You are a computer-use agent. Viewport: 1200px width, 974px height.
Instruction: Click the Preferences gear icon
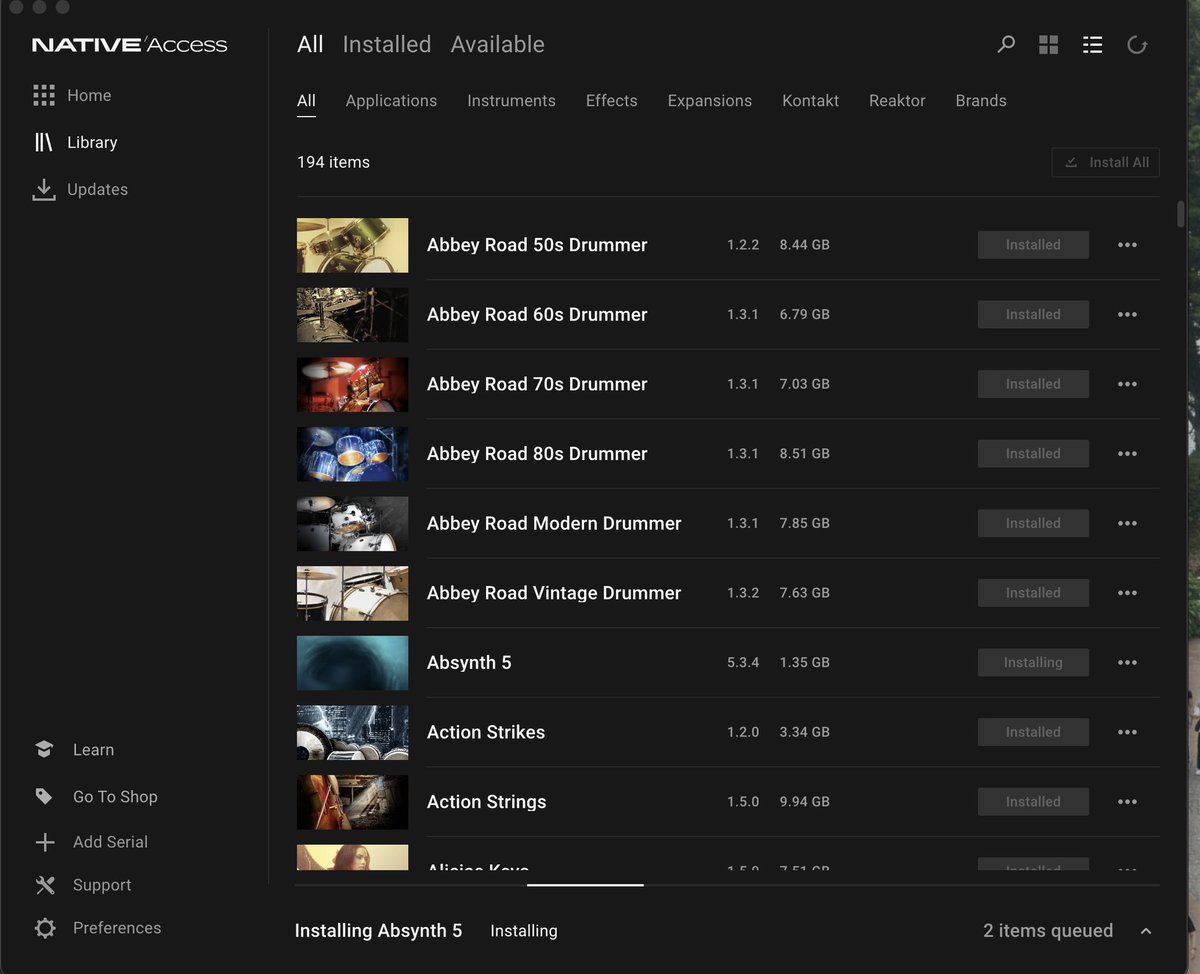[45, 928]
